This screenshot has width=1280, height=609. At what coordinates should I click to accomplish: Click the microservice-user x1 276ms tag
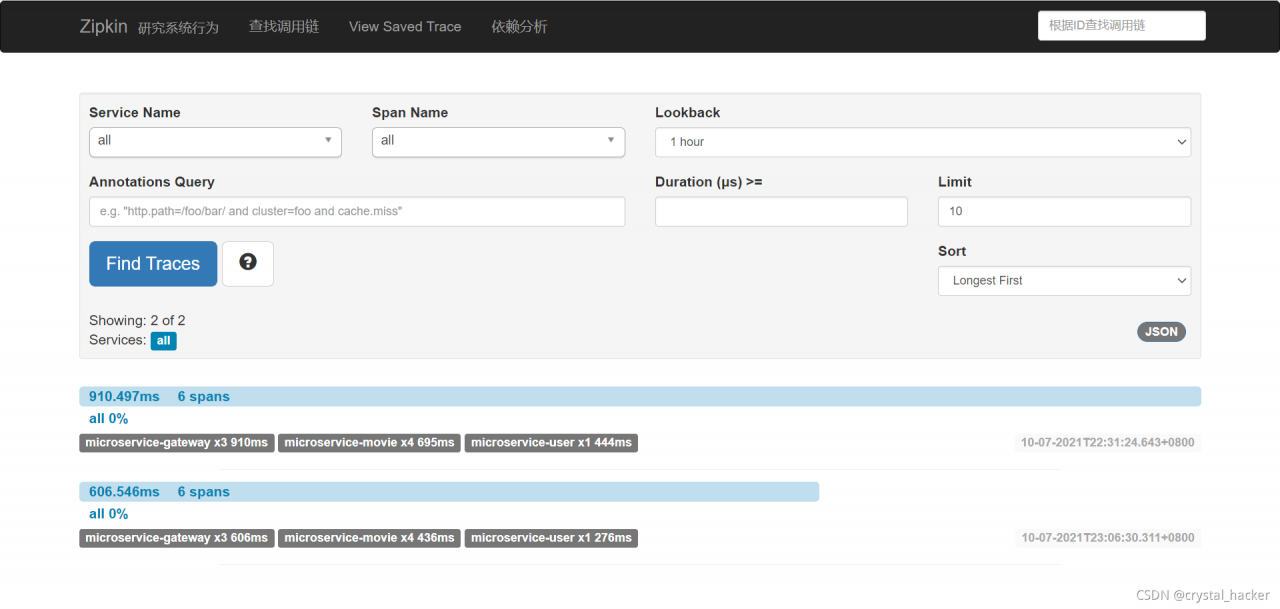[551, 538]
